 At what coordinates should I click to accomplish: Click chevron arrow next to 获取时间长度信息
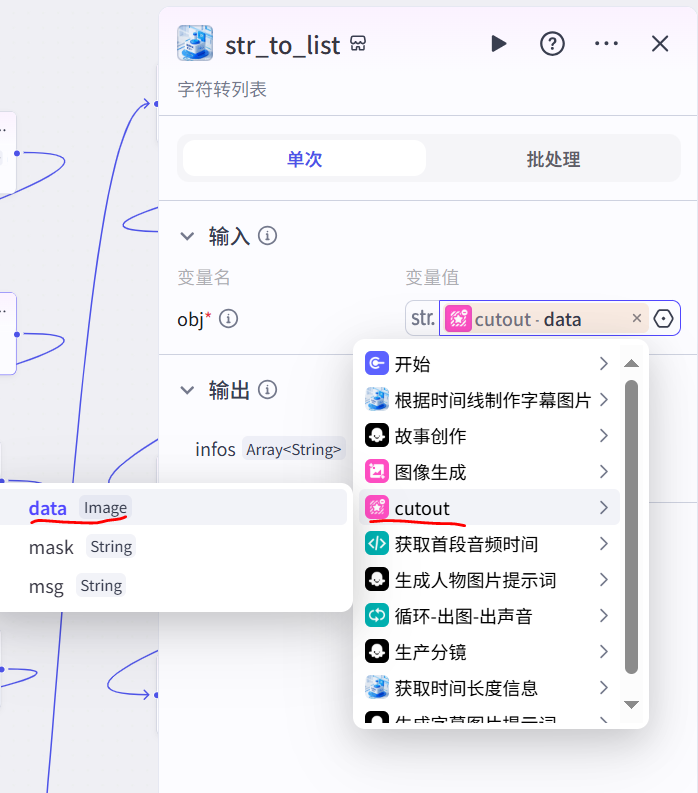[603, 687]
